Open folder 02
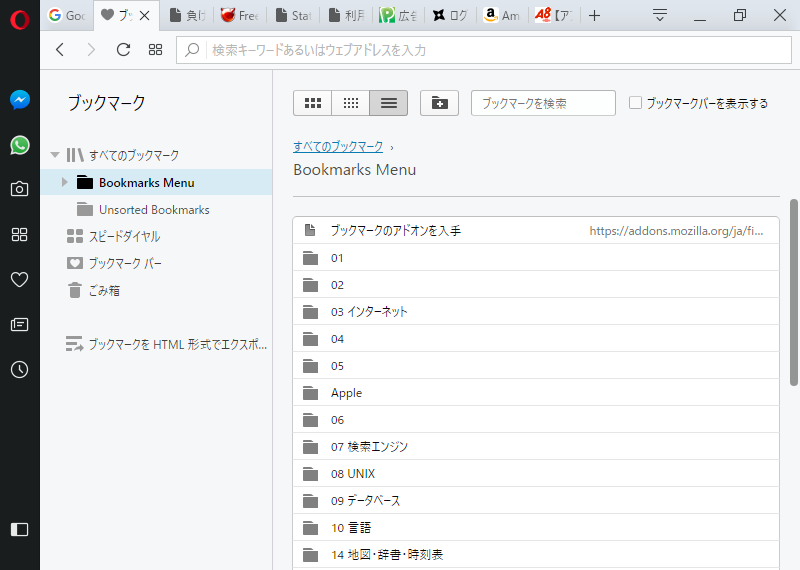800x570 pixels. tap(536, 285)
